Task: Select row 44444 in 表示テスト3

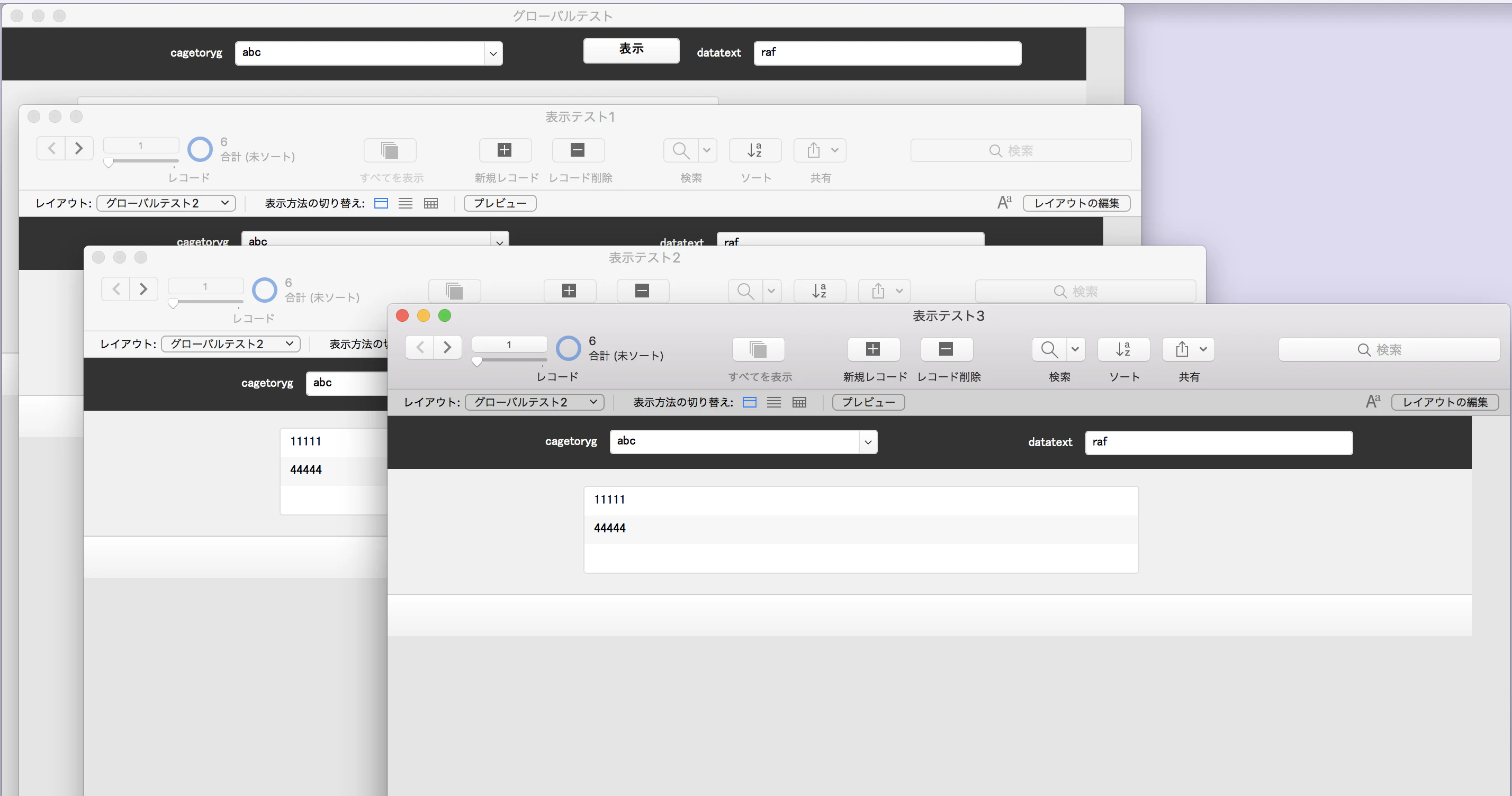Action: pos(861,529)
